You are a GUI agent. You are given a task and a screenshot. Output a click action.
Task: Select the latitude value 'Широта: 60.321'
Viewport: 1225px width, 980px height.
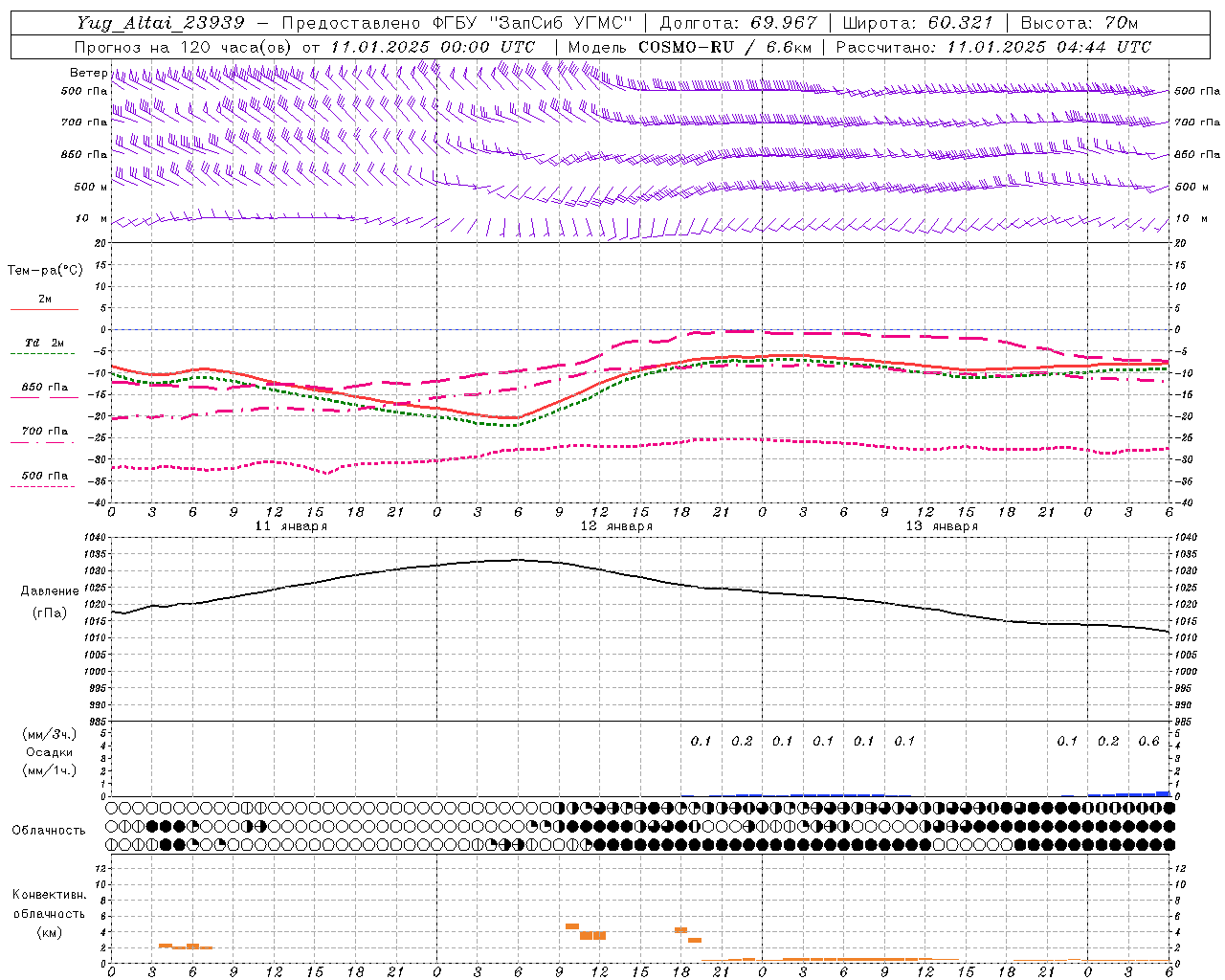coord(918,23)
